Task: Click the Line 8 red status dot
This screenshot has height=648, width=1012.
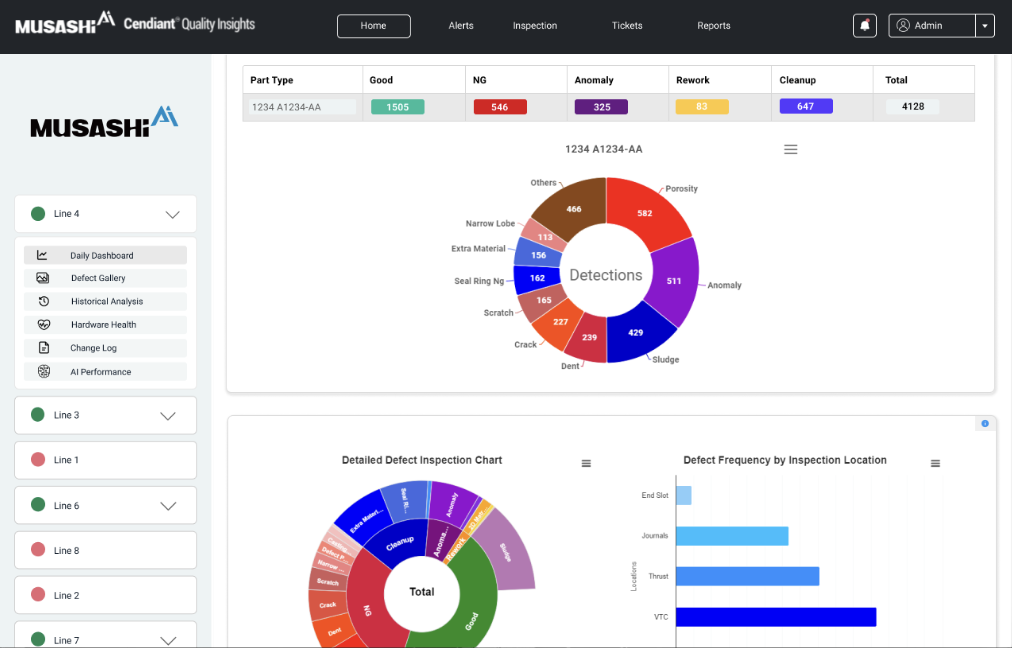Action: point(38,550)
